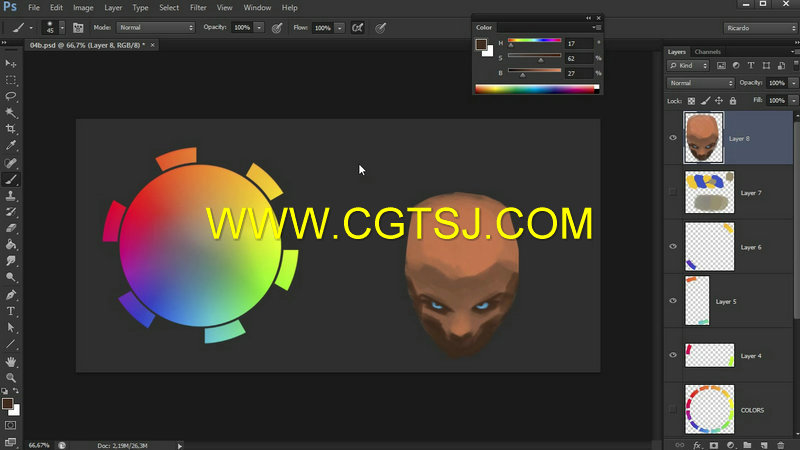Show Layer 7 visibility toggle
800x450 pixels.
(x=673, y=192)
